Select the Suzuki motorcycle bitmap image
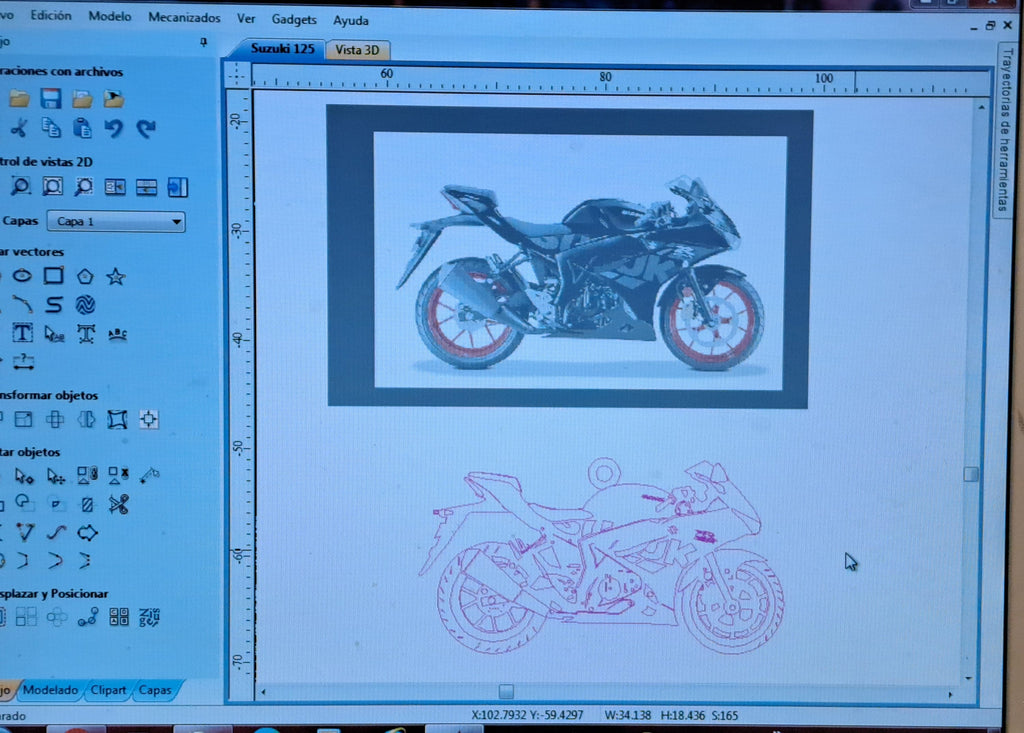Image resolution: width=1024 pixels, height=733 pixels. click(569, 257)
